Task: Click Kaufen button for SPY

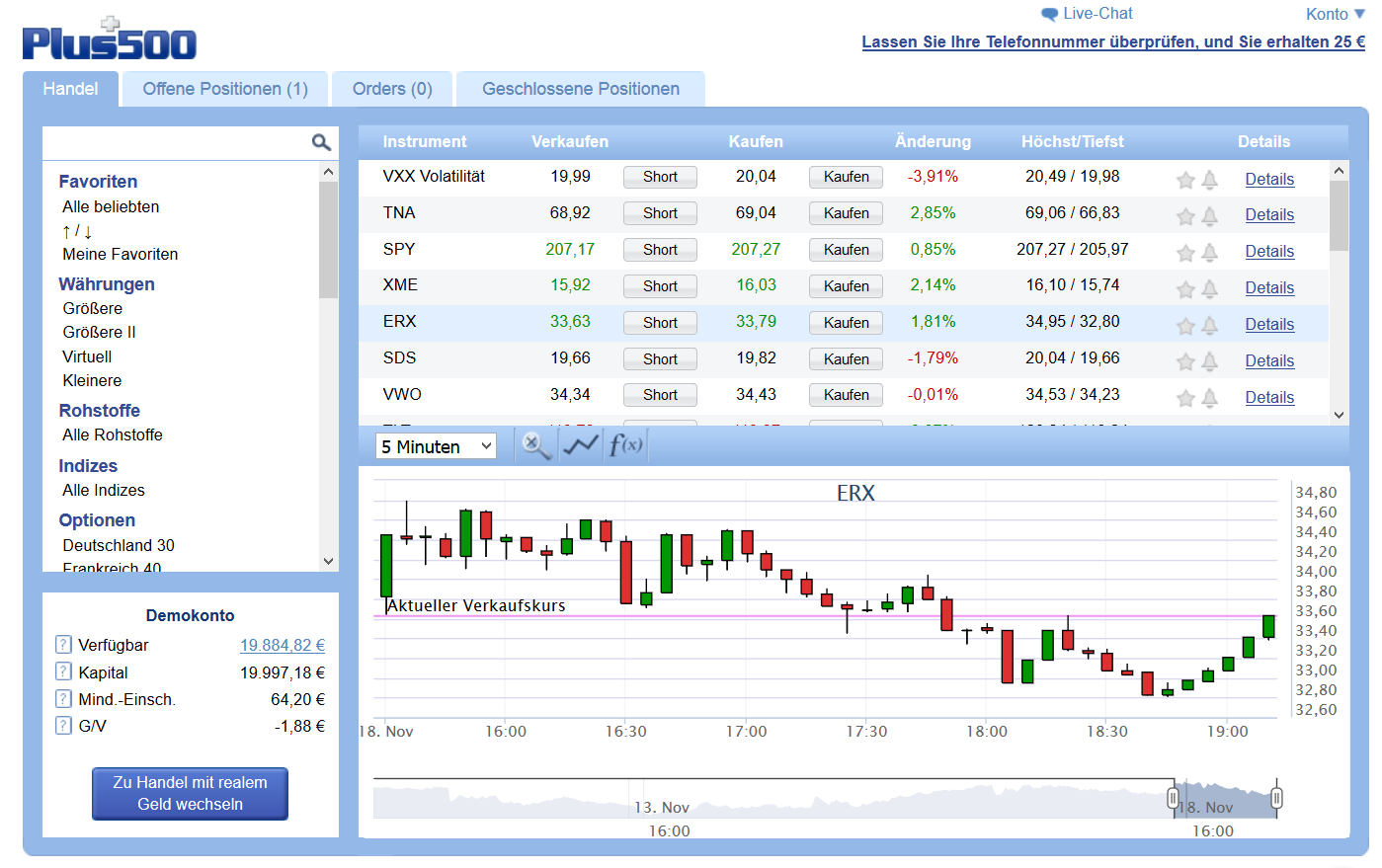Action: pyautogui.click(x=846, y=250)
